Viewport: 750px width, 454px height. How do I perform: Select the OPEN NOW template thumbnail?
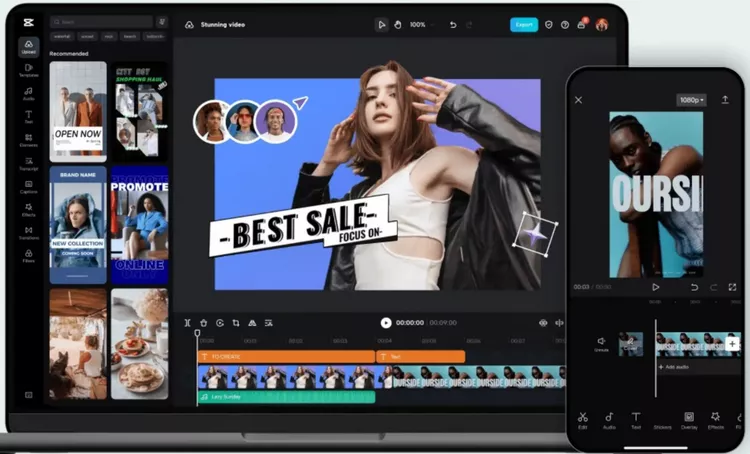click(78, 111)
